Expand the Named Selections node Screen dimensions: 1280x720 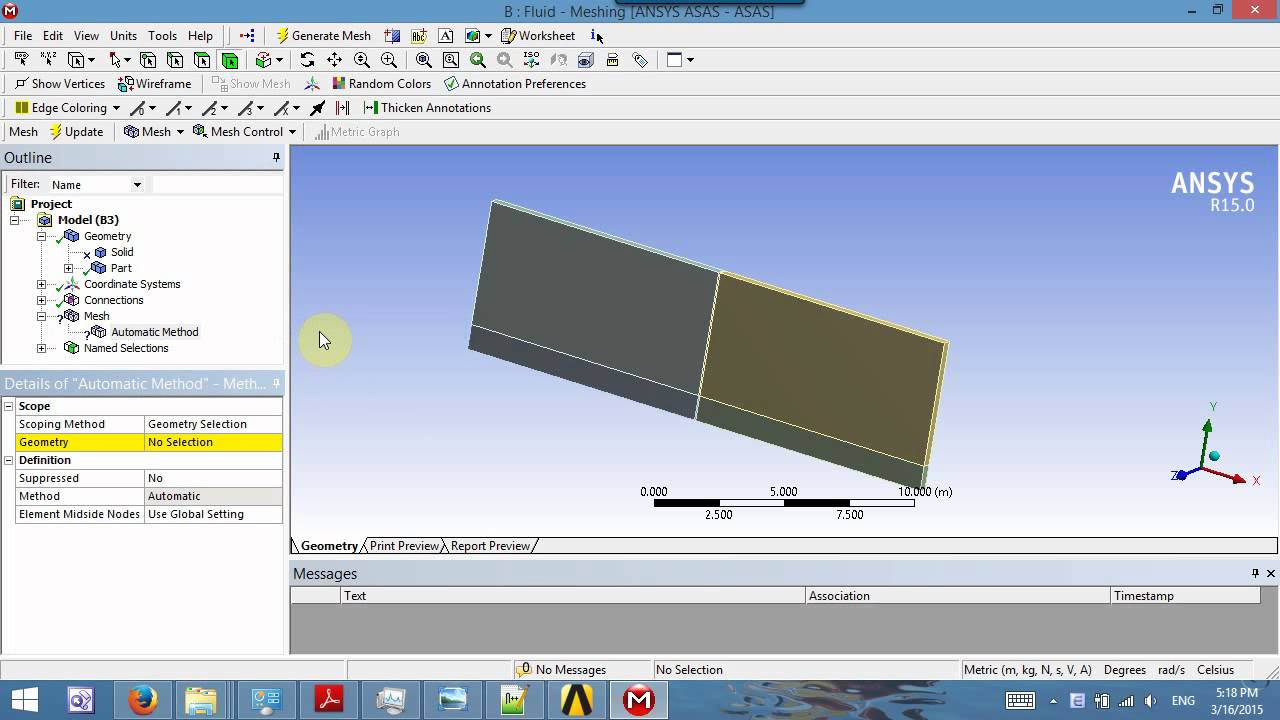pos(42,348)
